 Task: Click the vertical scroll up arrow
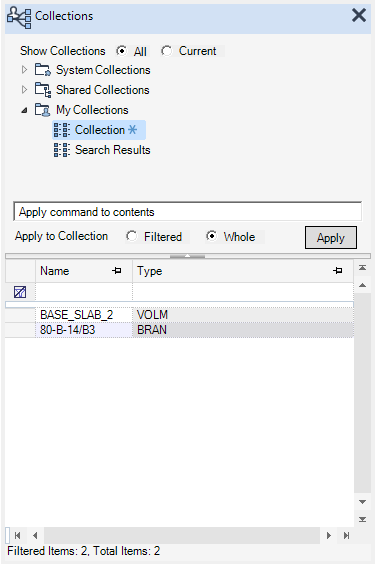(x=362, y=286)
